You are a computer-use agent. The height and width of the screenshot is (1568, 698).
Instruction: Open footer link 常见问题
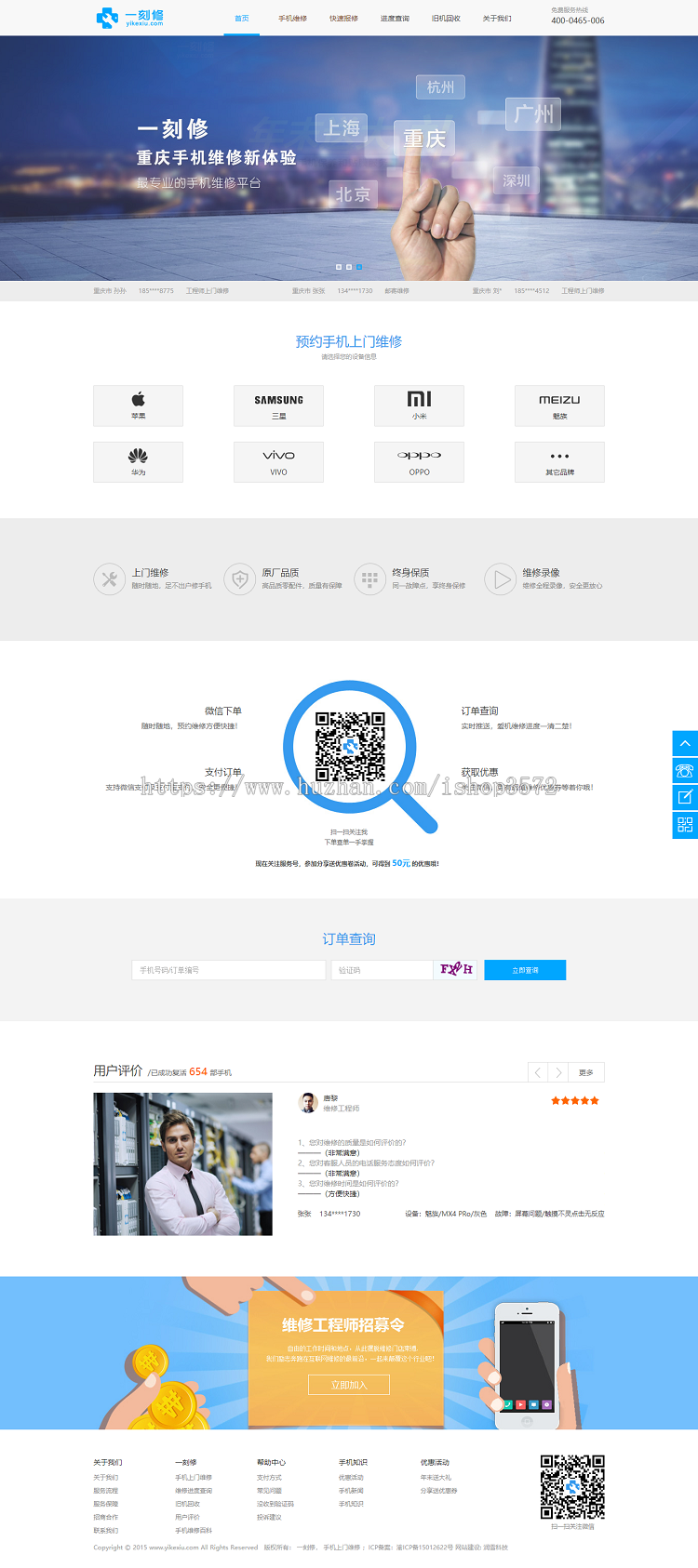(x=269, y=1491)
